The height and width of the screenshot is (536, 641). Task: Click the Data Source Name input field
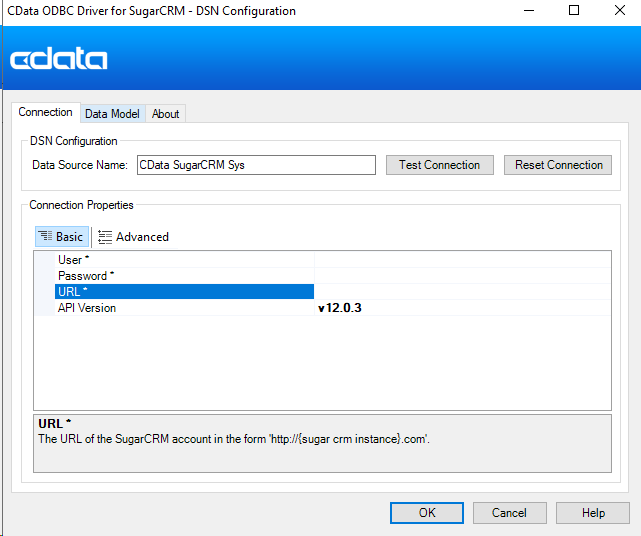click(256, 165)
